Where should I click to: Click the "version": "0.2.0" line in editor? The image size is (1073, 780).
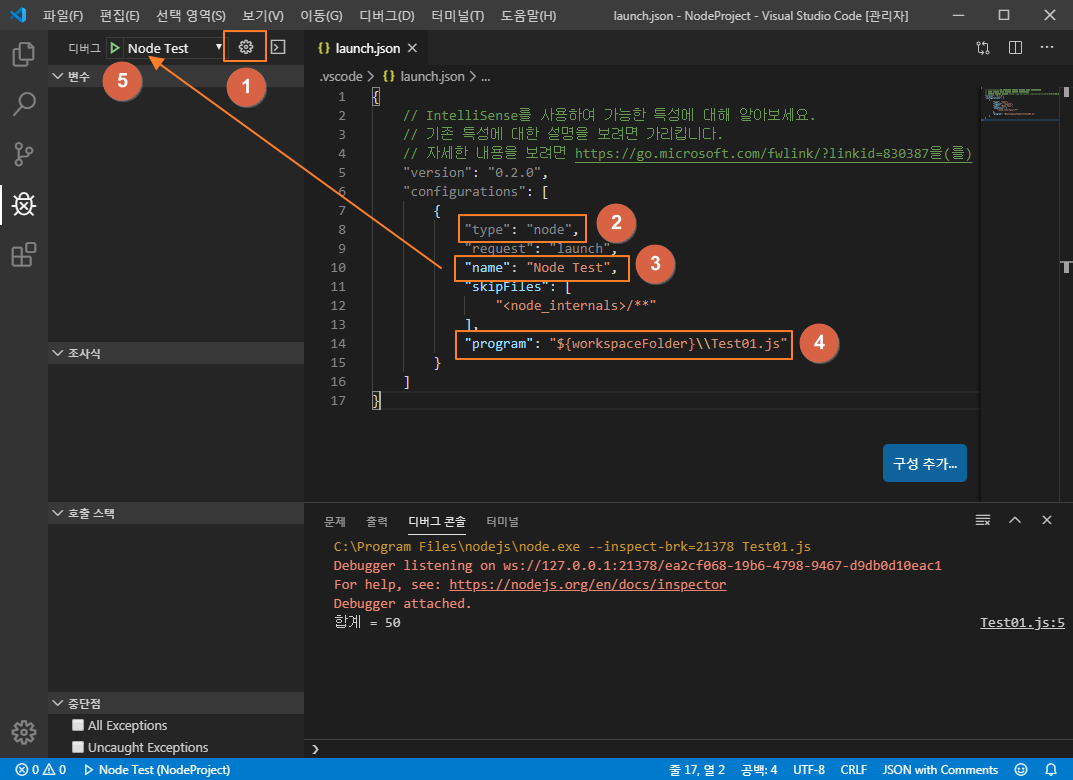tap(476, 172)
